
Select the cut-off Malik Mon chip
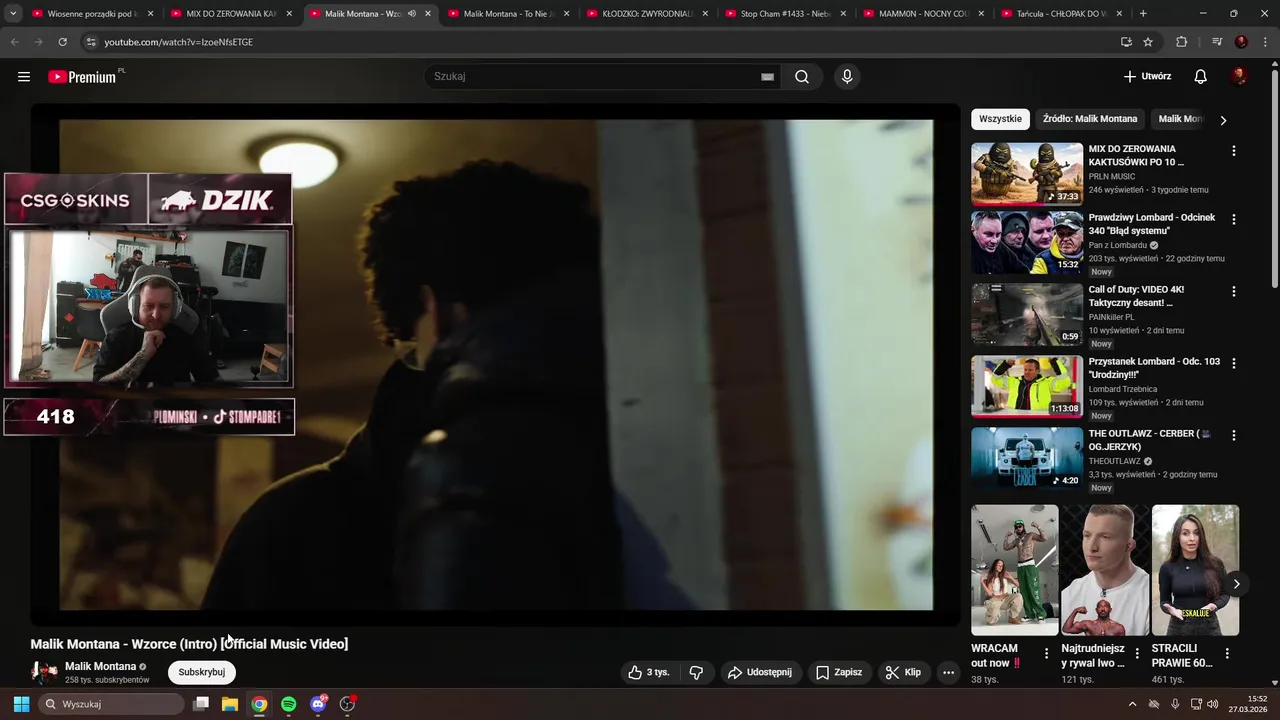(x=1180, y=119)
